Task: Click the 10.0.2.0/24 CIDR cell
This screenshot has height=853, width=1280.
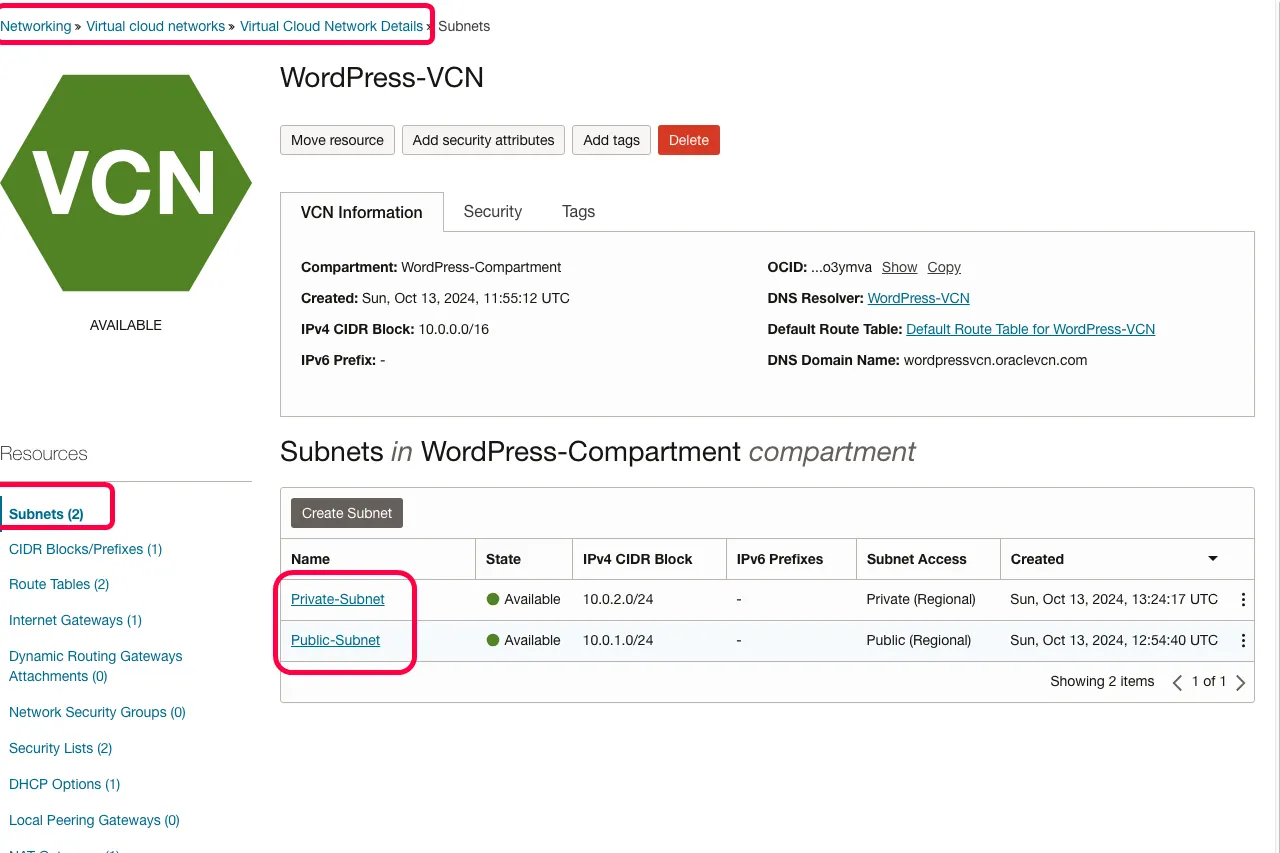Action: (618, 599)
